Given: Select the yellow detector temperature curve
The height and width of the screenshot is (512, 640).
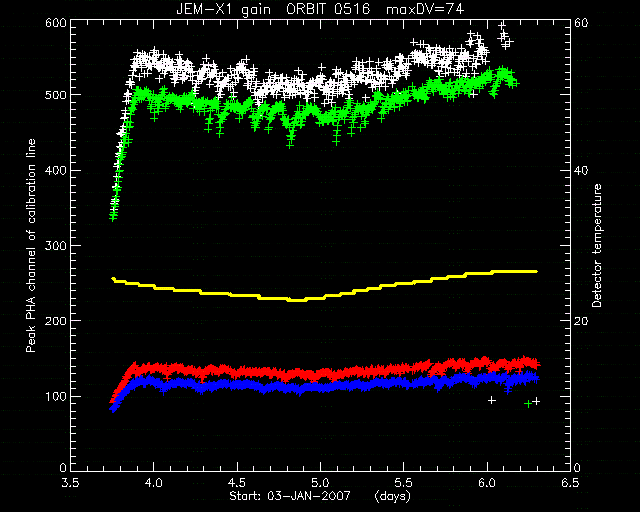Looking at the screenshot, I should tap(324, 286).
